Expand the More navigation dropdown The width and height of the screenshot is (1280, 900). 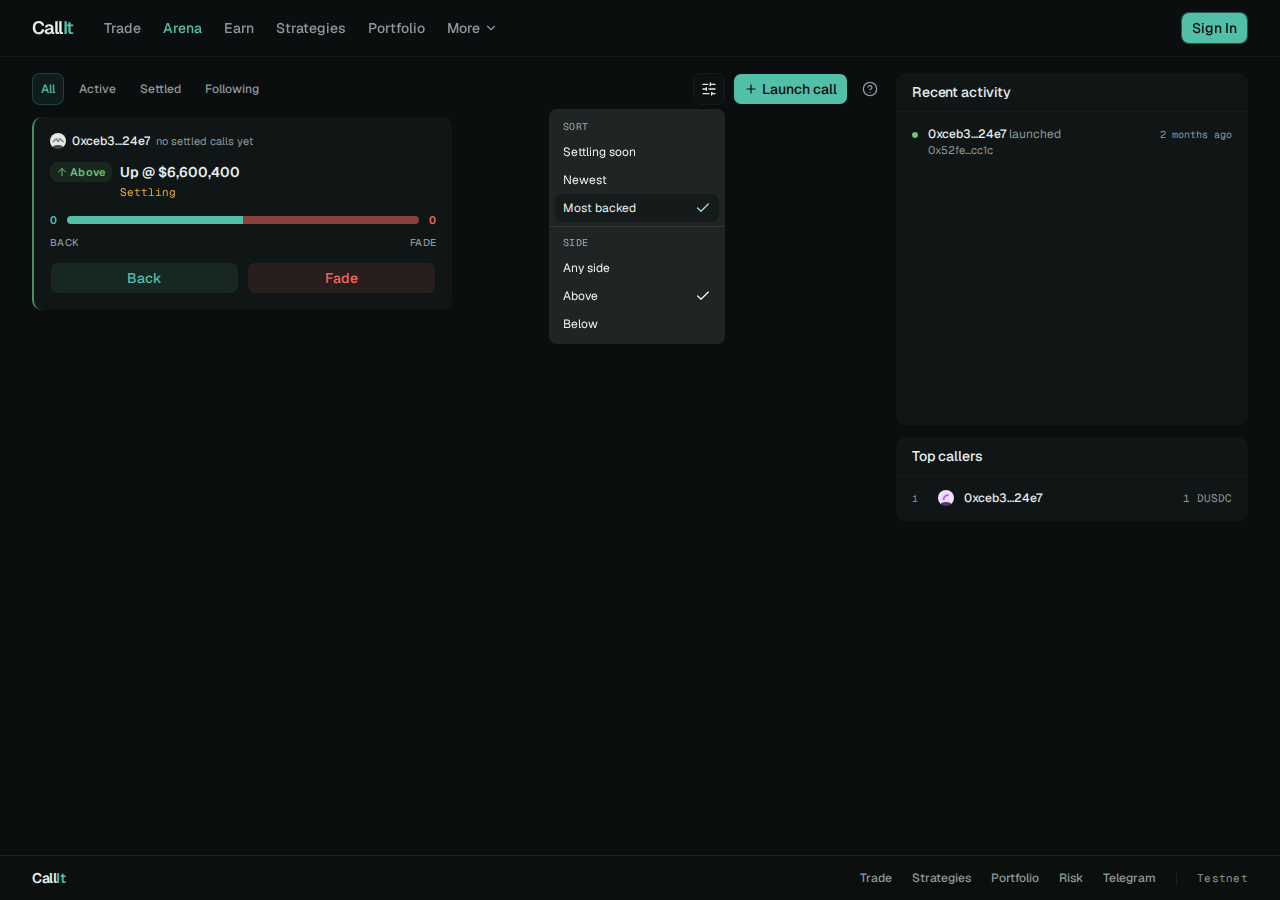pos(471,28)
